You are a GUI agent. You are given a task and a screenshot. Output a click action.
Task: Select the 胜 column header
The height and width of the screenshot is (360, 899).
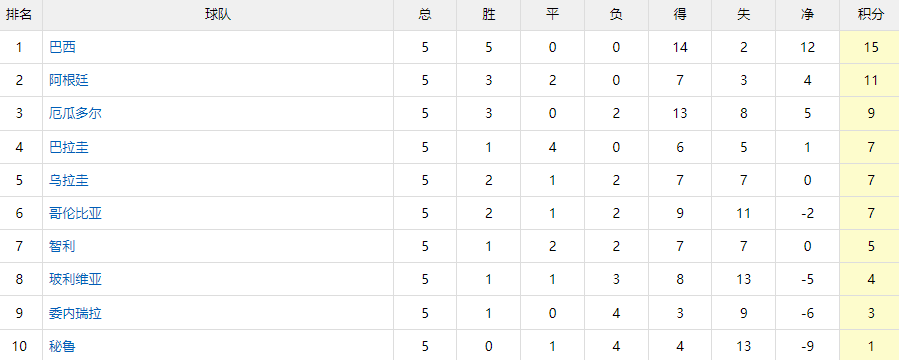pyautogui.click(x=488, y=15)
